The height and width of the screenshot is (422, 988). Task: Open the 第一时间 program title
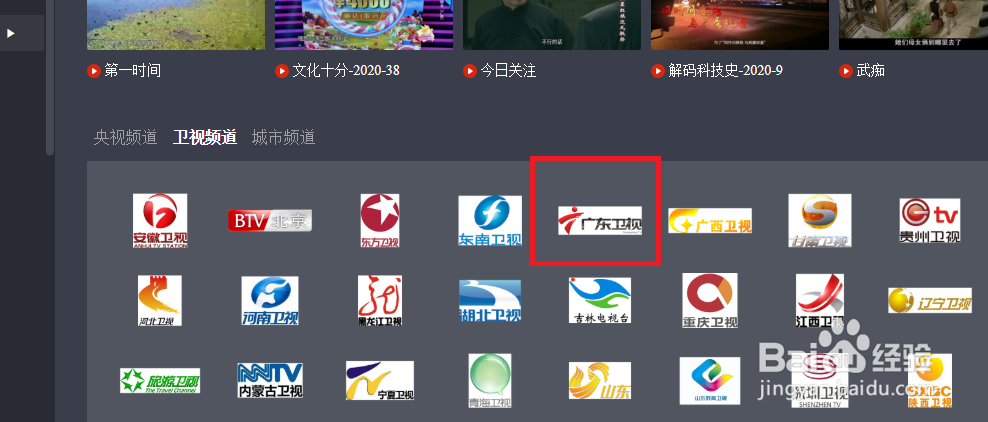coord(133,71)
